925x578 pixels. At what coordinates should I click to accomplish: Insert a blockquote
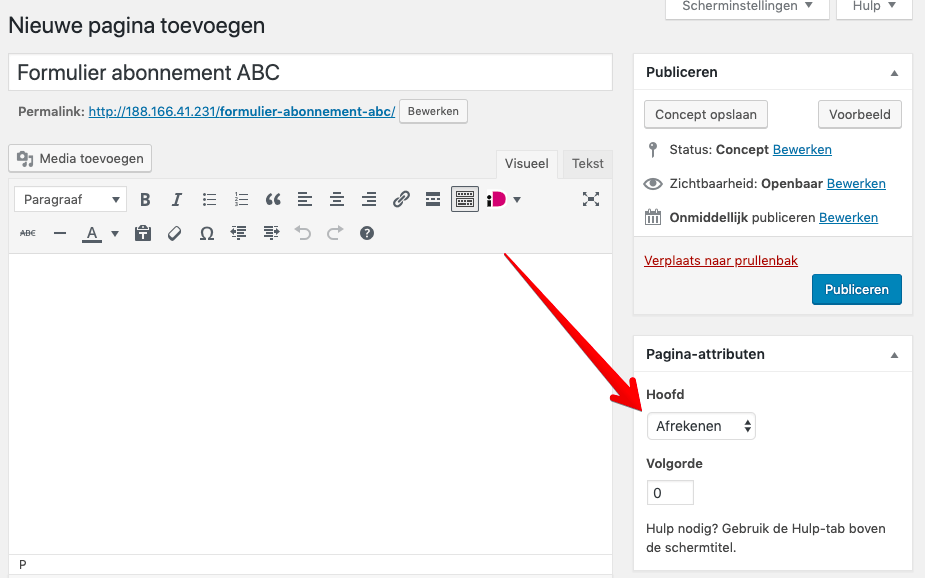tap(273, 199)
